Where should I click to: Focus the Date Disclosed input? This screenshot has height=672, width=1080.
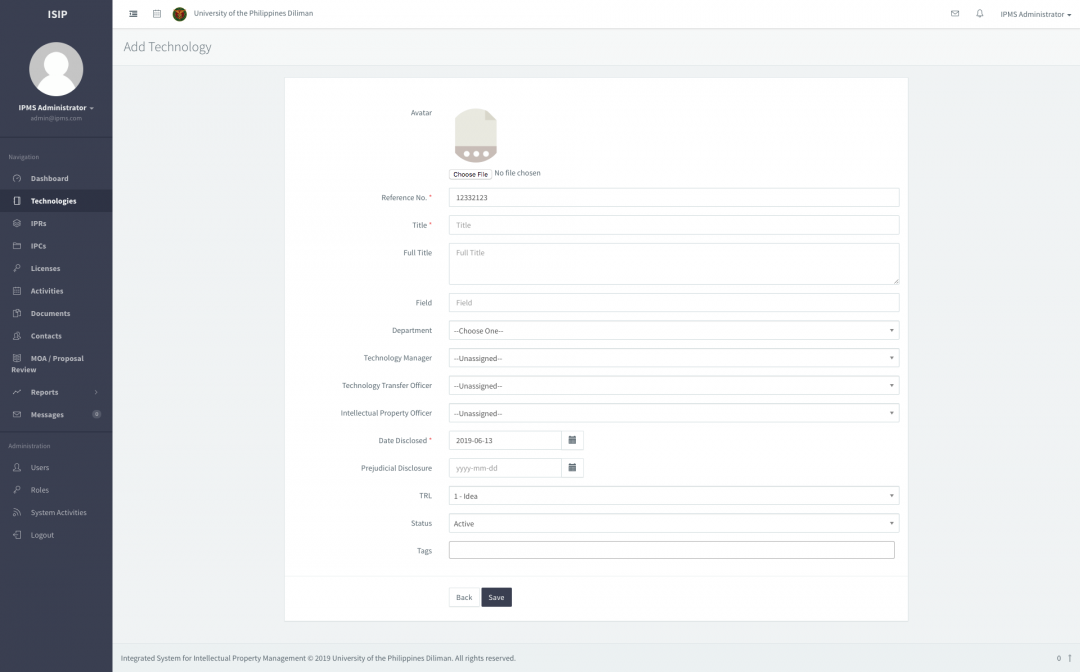[x=505, y=440]
